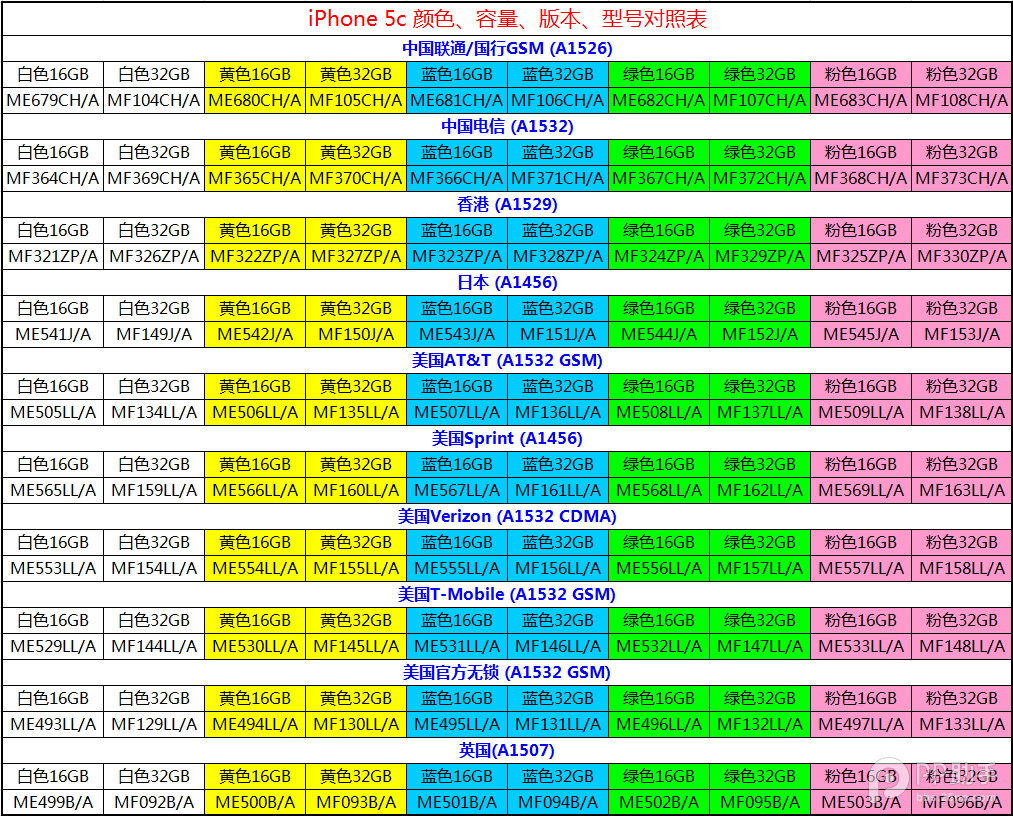The width and height of the screenshot is (1013, 816).
Task: Select pink cell MF163LL/A
Action: (961, 490)
